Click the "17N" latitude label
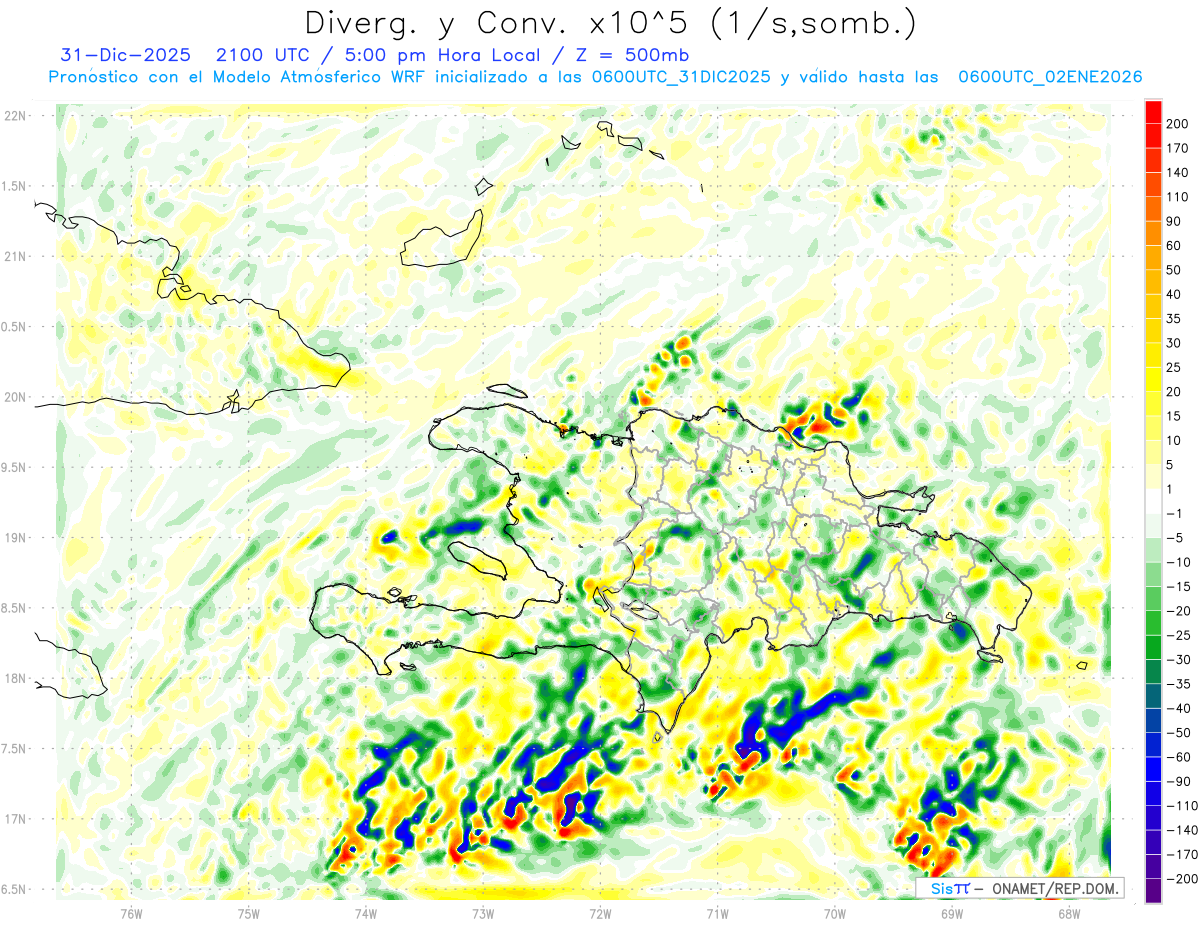The image size is (1200, 927). [x=15, y=819]
